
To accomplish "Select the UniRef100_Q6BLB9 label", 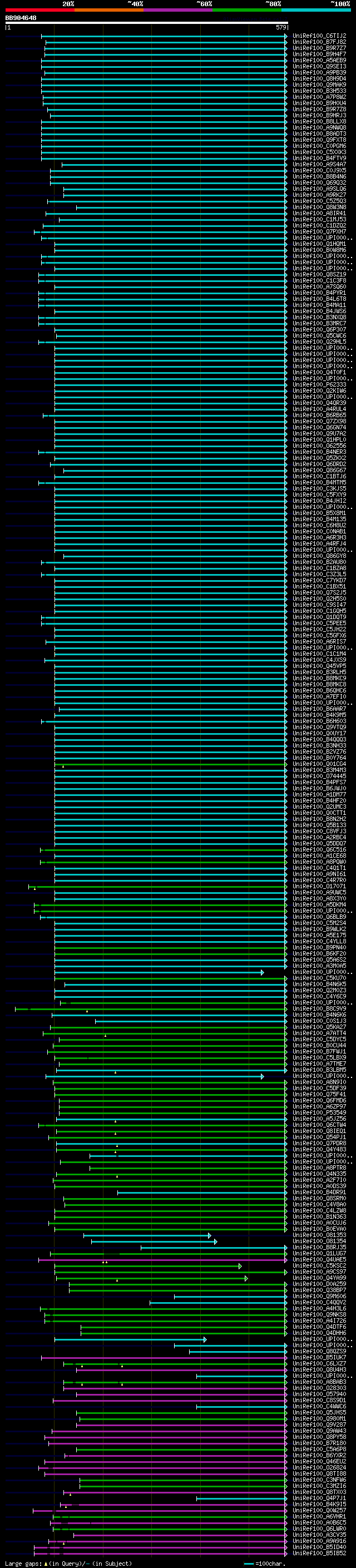I will pos(319,917).
